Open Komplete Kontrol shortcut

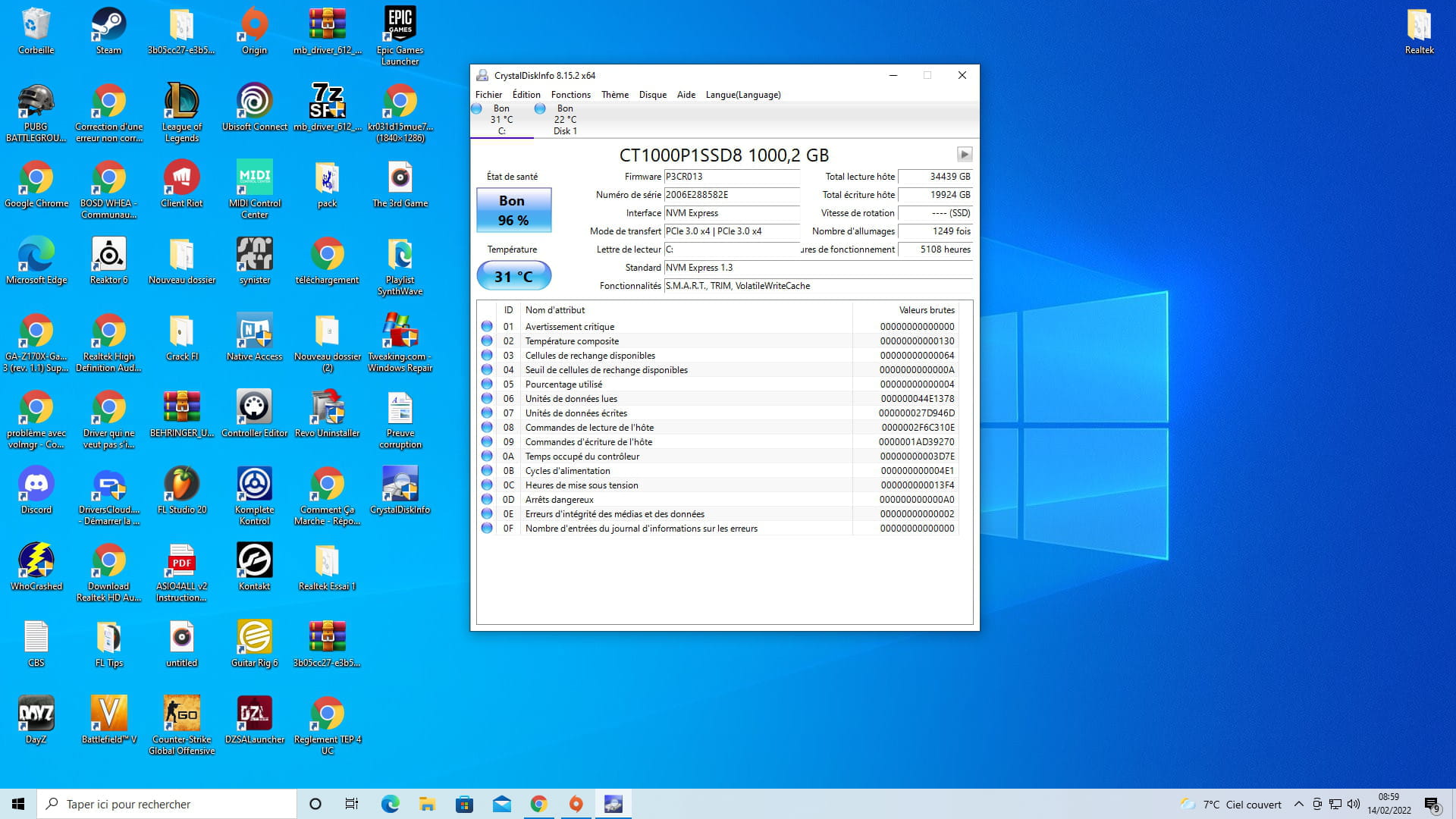tap(254, 496)
